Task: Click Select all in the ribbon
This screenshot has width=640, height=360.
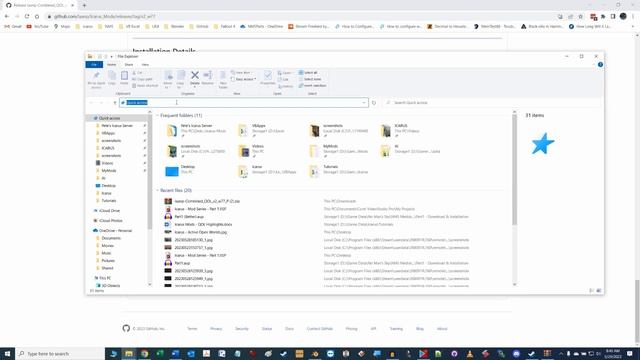Action: click(308, 73)
